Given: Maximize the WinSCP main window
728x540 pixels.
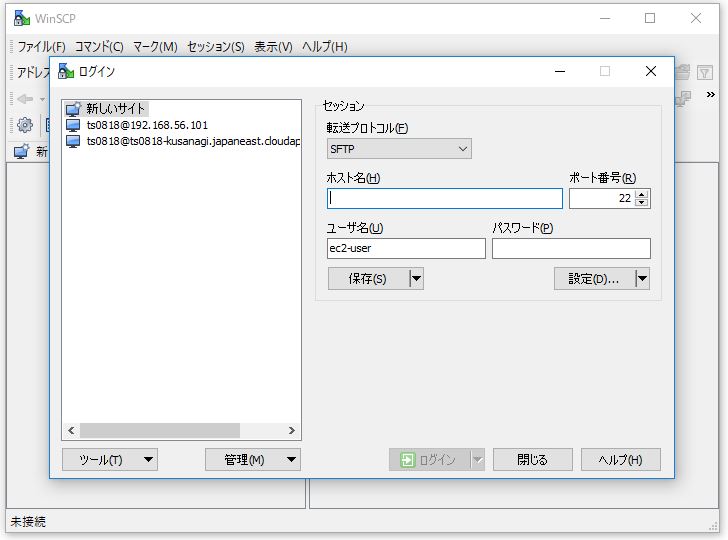Looking at the screenshot, I should [x=650, y=18].
